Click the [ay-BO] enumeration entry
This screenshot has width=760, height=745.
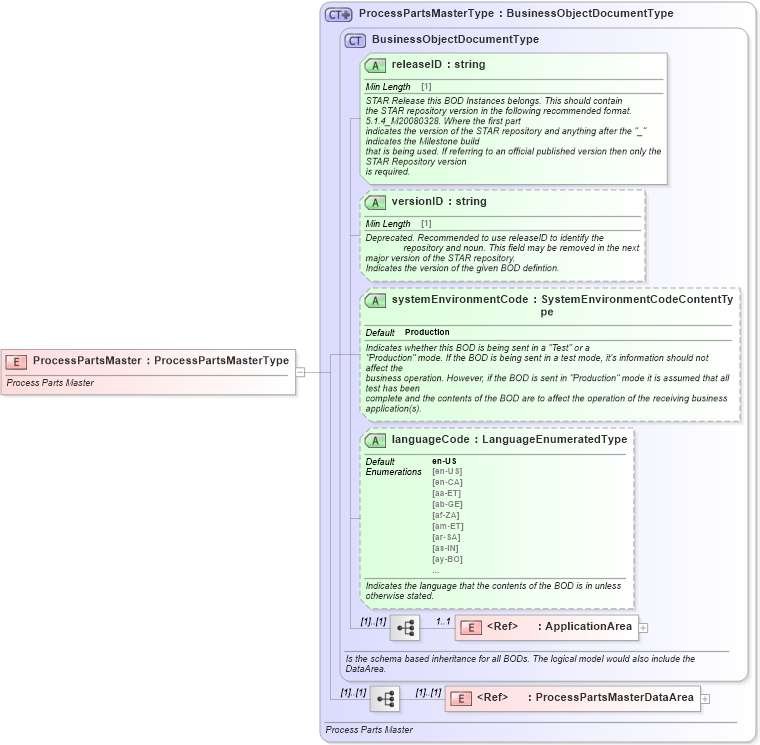click(447, 559)
